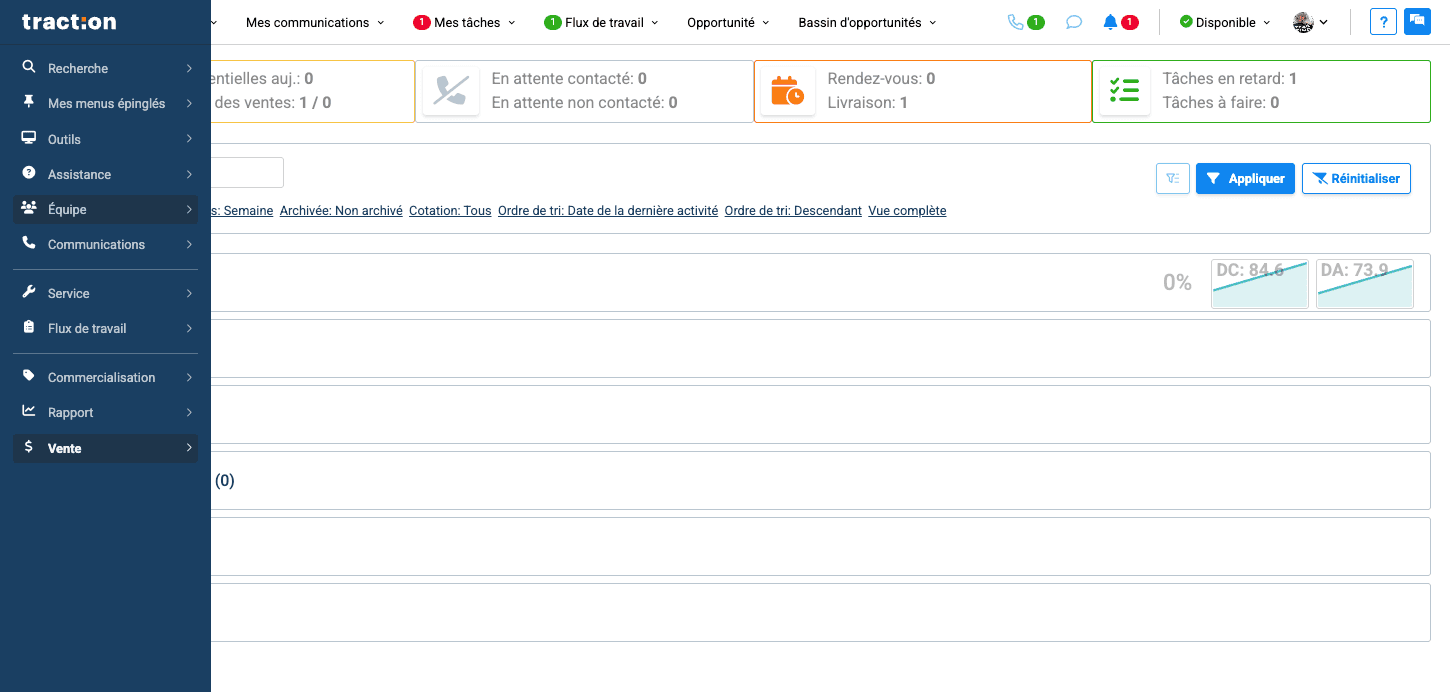Click the clipboard icon beside Flux de travail
The width and height of the screenshot is (1450, 692).
[x=29, y=328]
